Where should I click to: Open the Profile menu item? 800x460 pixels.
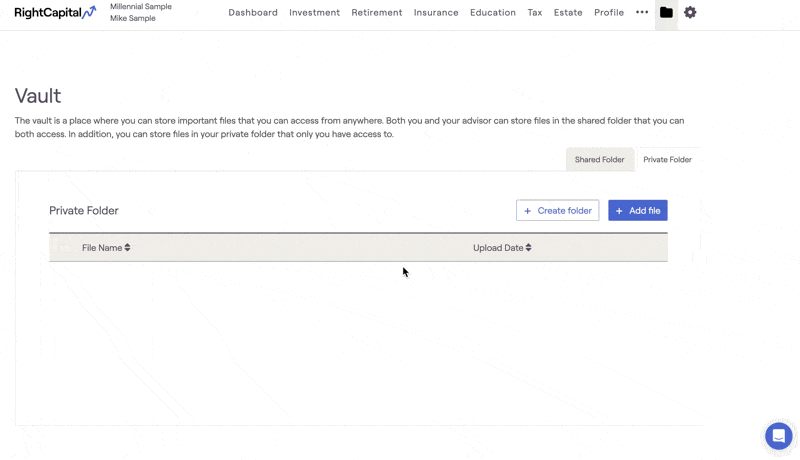(609, 13)
